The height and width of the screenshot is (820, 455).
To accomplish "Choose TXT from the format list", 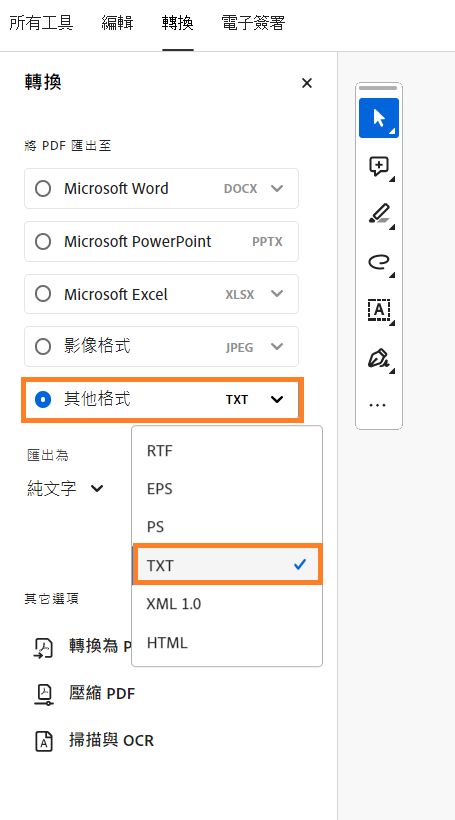I will [x=227, y=565].
